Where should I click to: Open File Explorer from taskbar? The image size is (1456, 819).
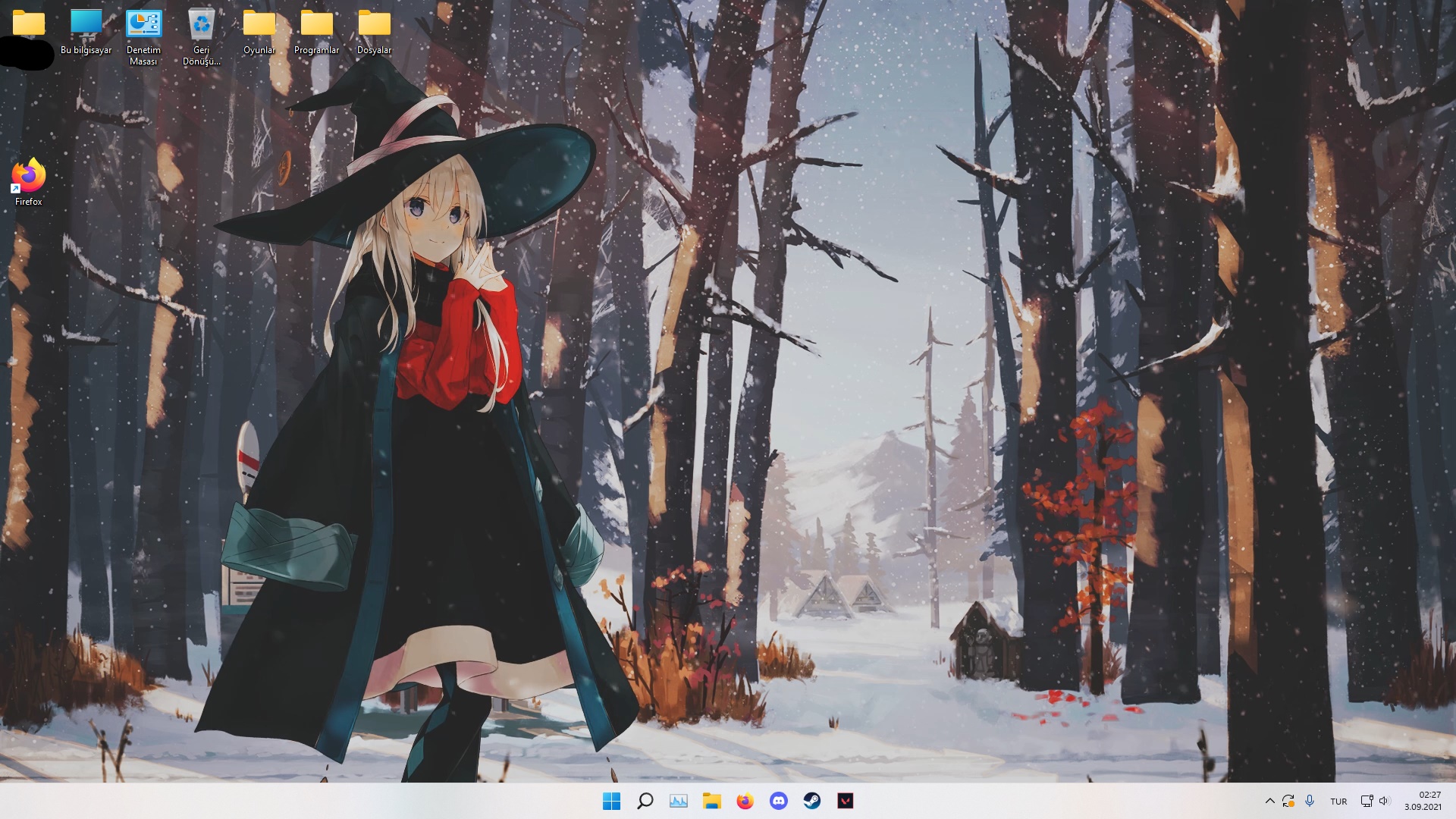click(711, 801)
